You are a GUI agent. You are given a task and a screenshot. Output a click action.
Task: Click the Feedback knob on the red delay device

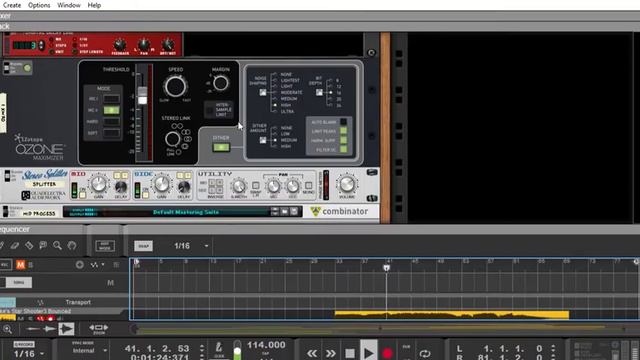[x=120, y=44]
